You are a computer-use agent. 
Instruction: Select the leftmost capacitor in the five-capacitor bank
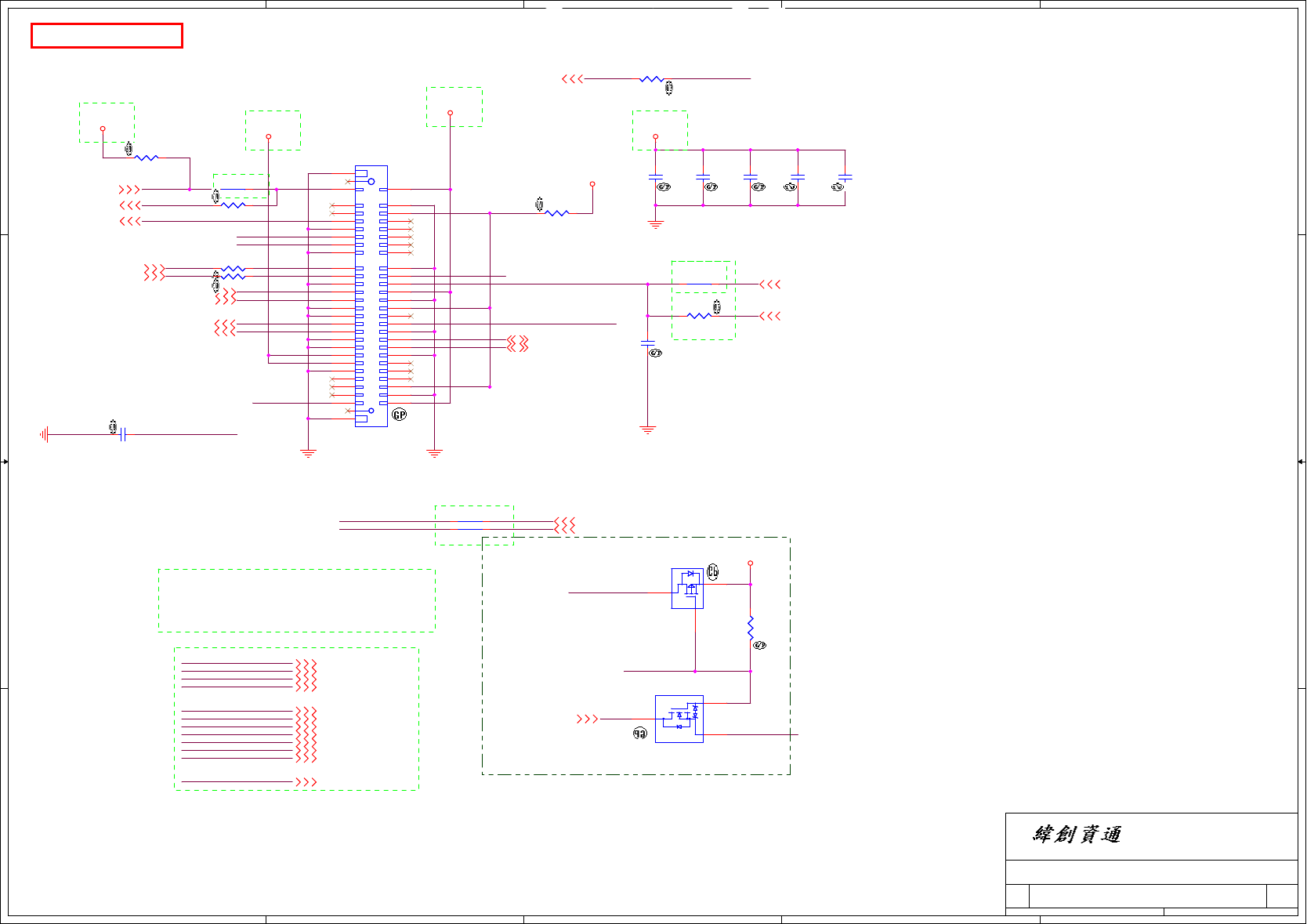click(x=656, y=178)
